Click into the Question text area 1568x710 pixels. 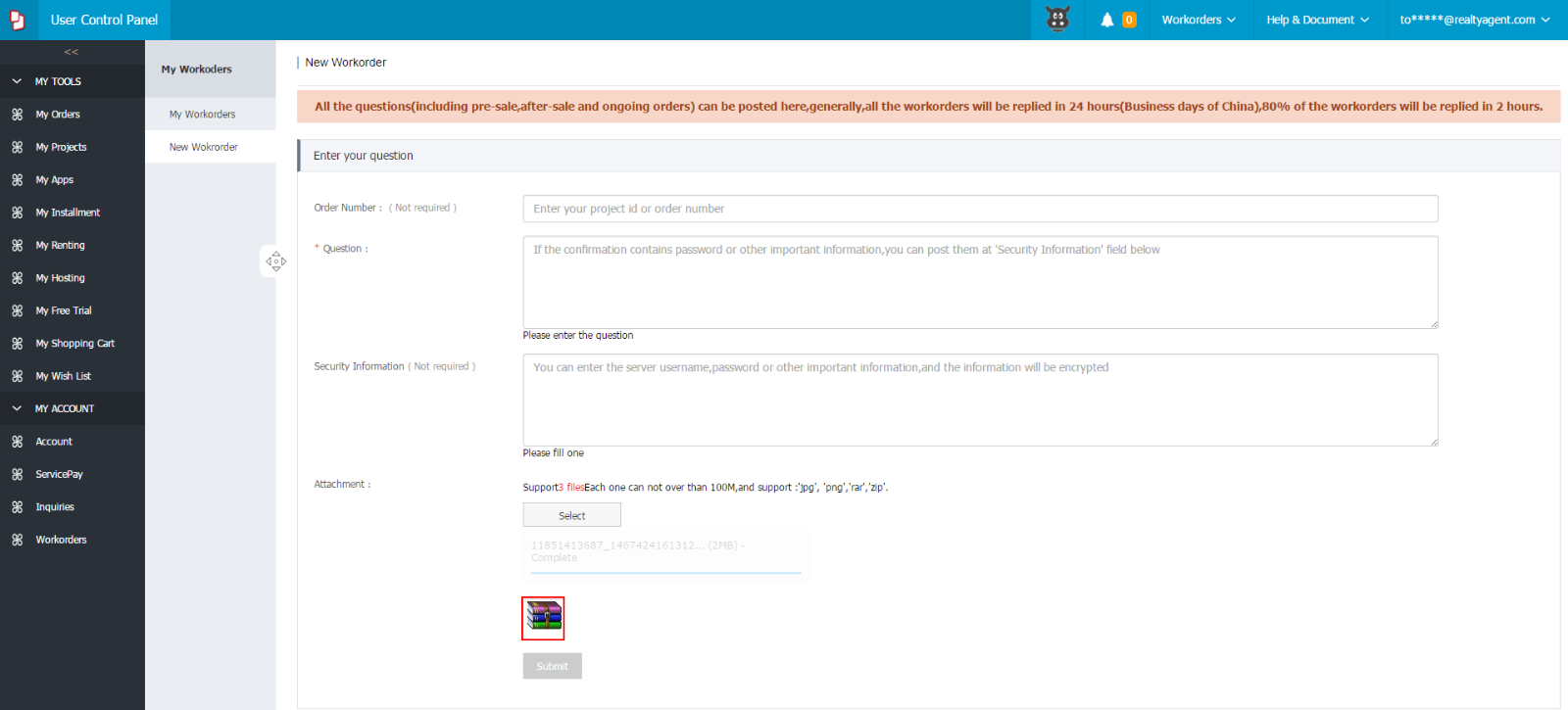click(x=980, y=282)
